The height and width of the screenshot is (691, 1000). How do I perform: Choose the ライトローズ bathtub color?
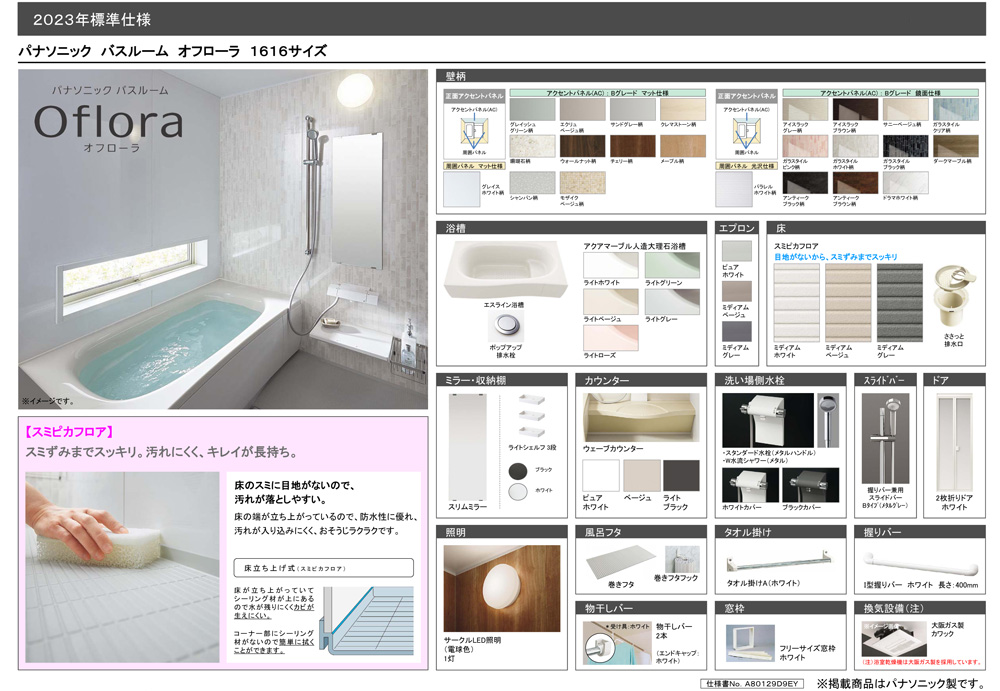click(x=611, y=338)
